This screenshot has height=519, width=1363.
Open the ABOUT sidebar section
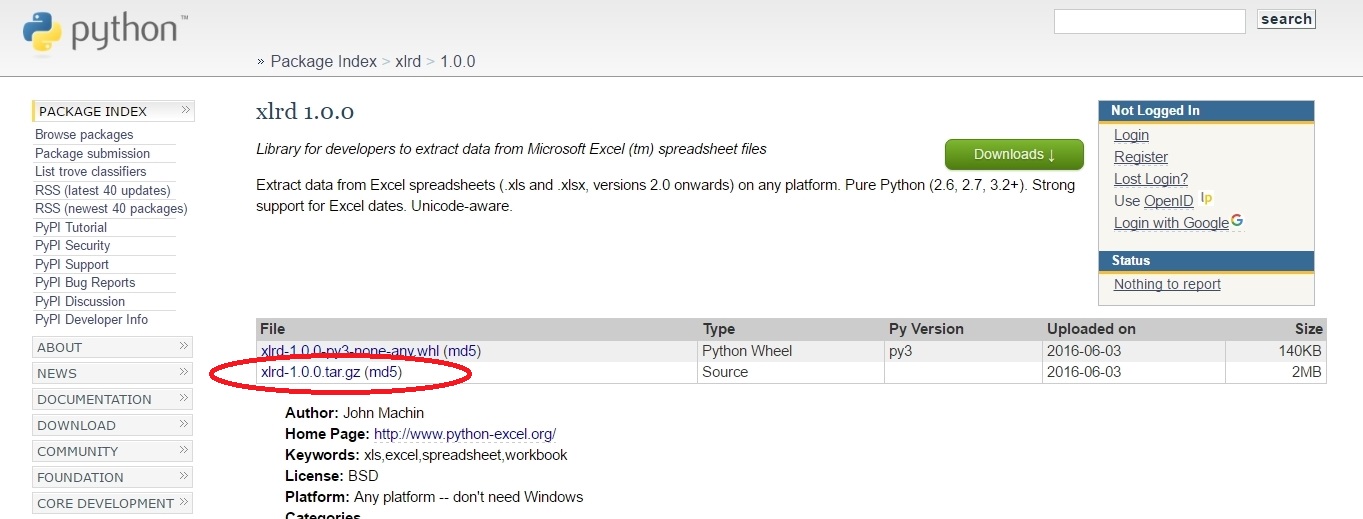[113, 347]
